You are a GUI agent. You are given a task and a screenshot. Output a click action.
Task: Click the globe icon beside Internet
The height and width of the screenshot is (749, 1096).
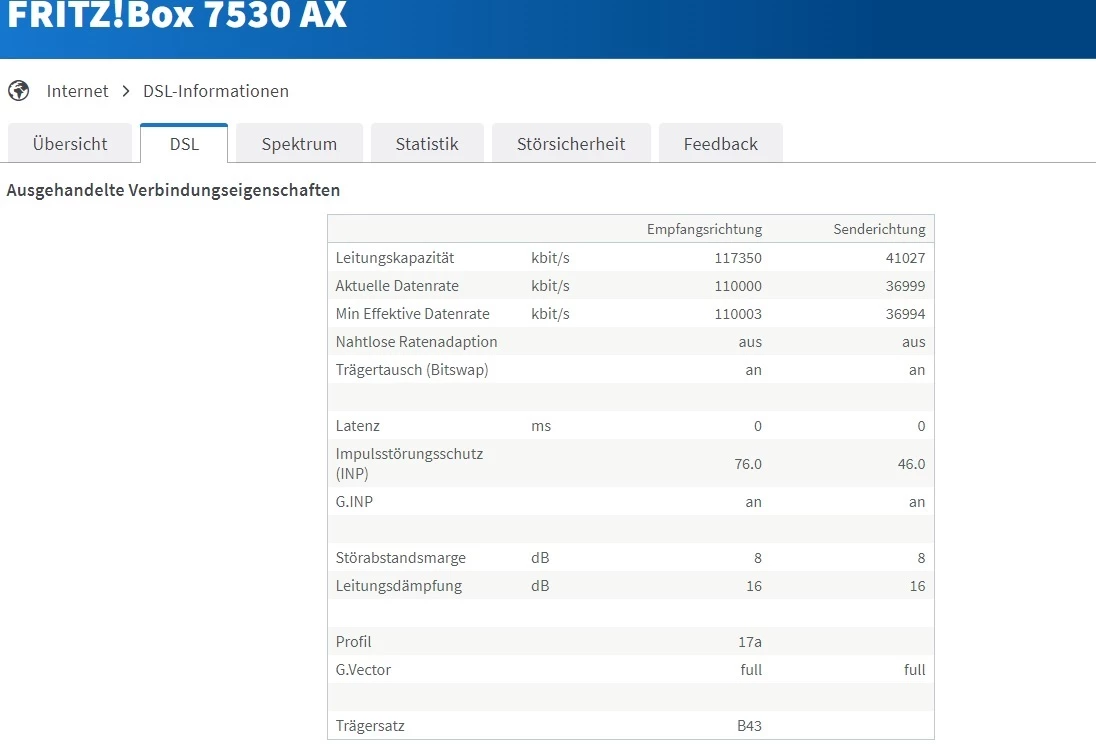pos(18,91)
